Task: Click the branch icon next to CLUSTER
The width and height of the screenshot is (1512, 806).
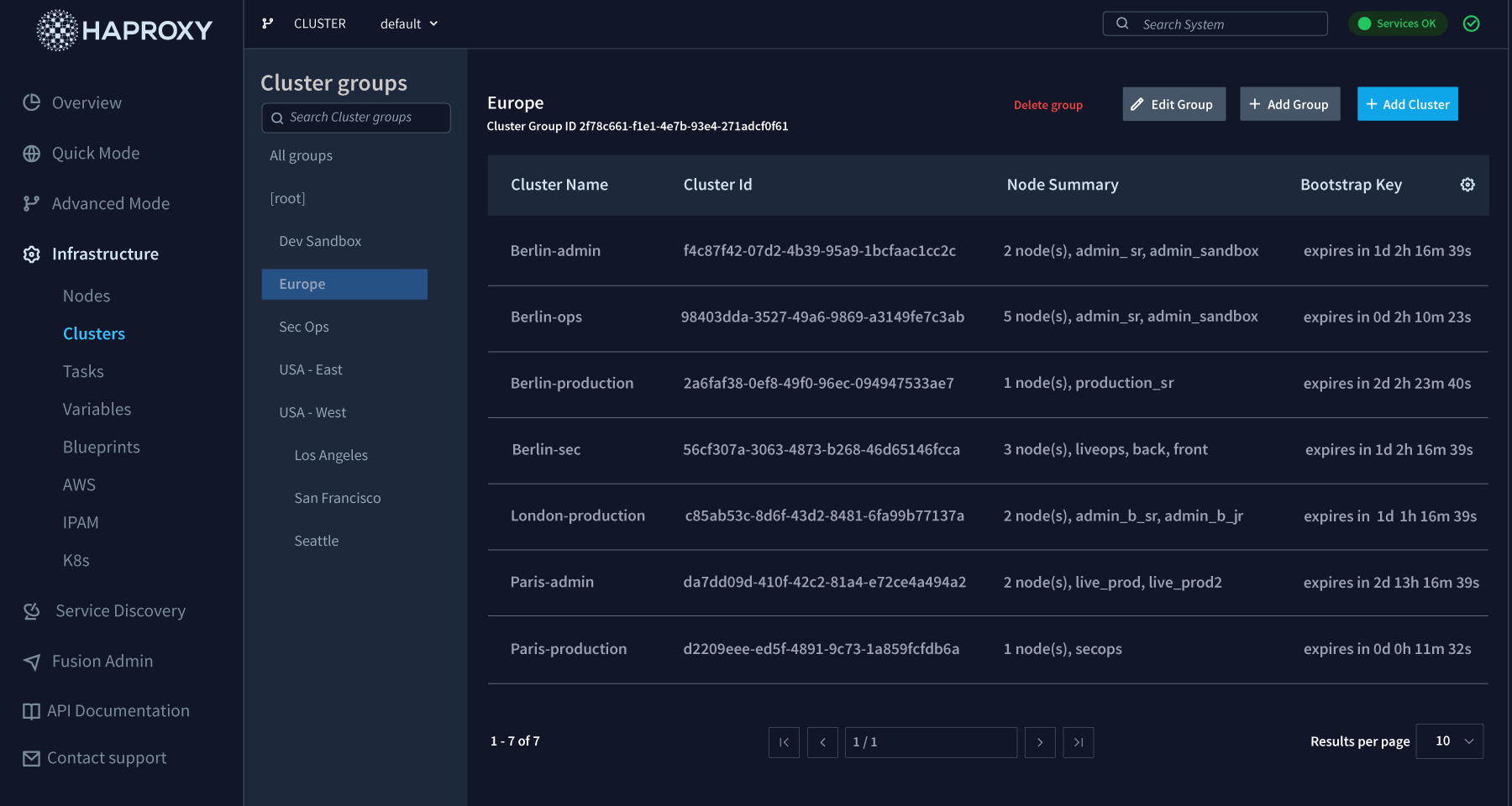Action: pos(267,24)
